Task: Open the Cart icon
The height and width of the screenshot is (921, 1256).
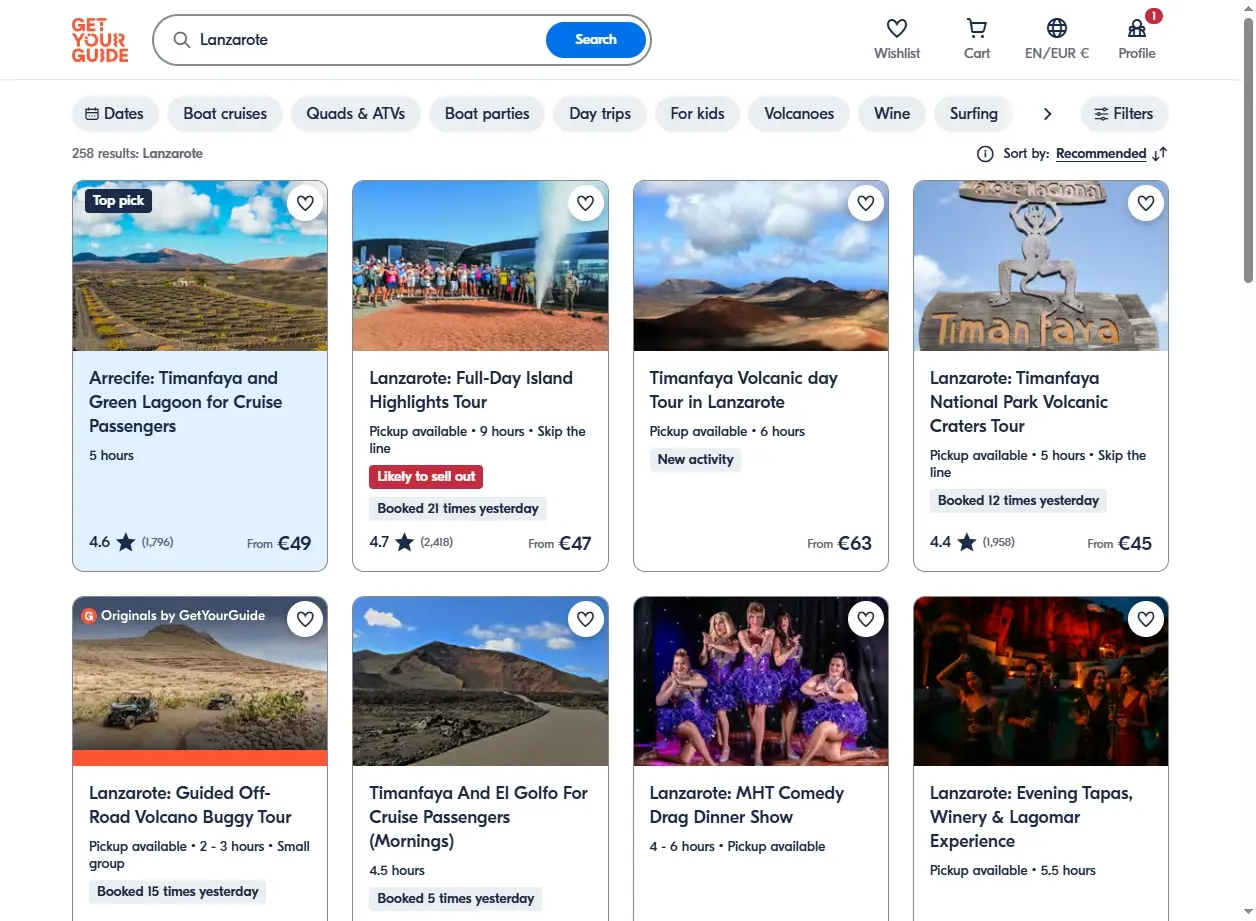Action: coord(977,28)
